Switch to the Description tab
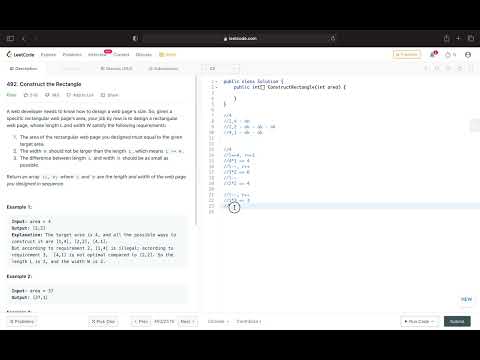The width and height of the screenshot is (480, 360). click(23, 69)
